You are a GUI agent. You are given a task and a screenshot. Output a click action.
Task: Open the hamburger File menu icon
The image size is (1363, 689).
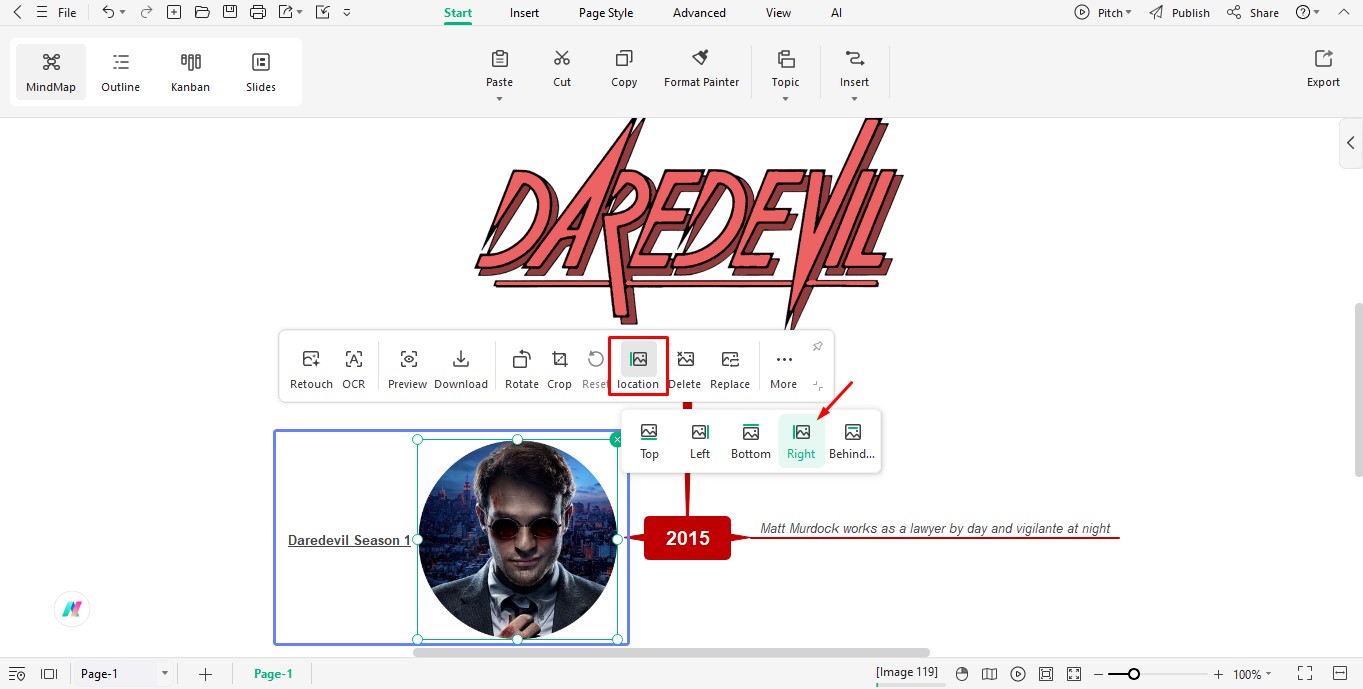click(41, 13)
